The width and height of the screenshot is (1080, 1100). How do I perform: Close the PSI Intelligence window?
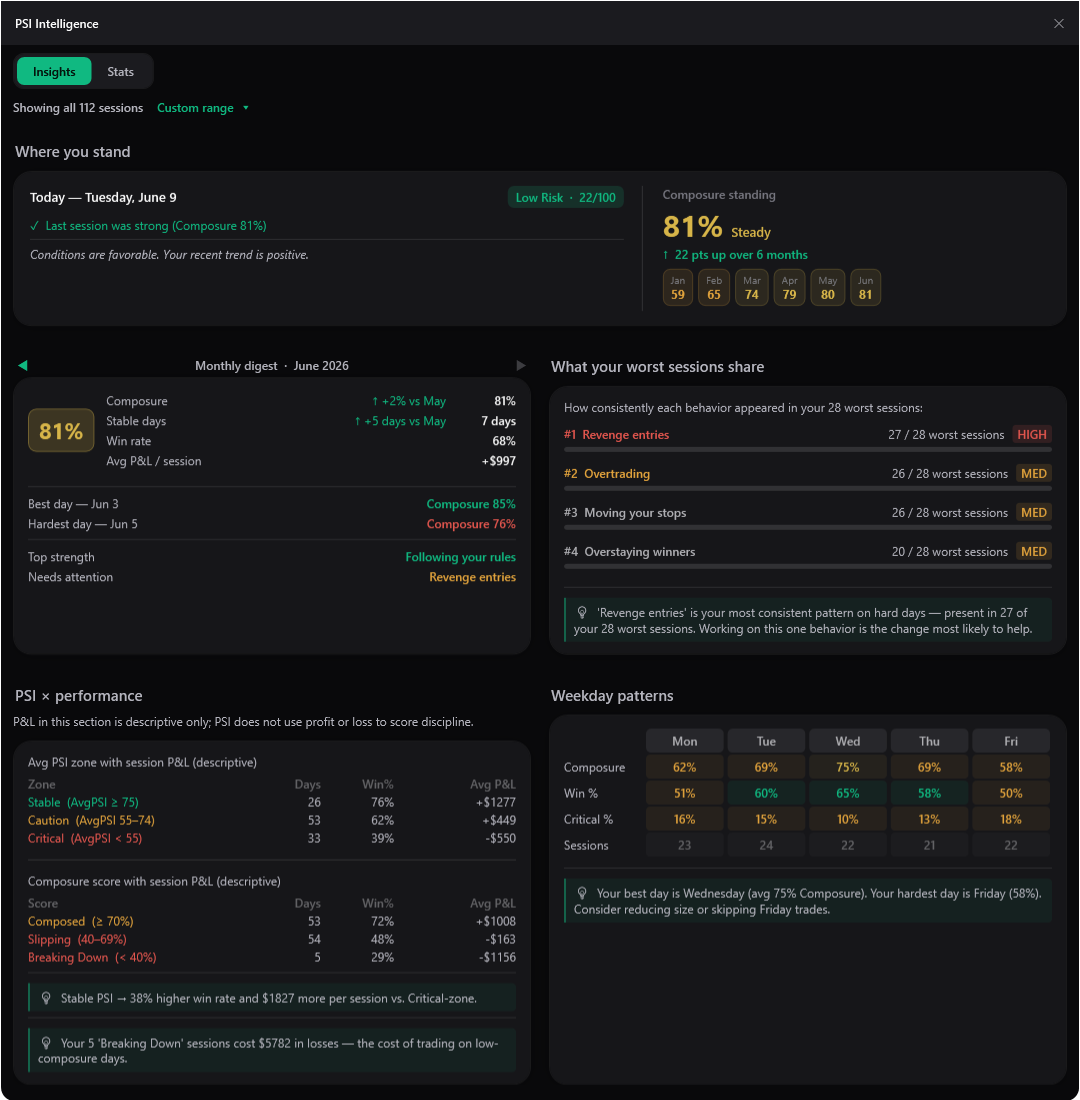coord(1058,24)
